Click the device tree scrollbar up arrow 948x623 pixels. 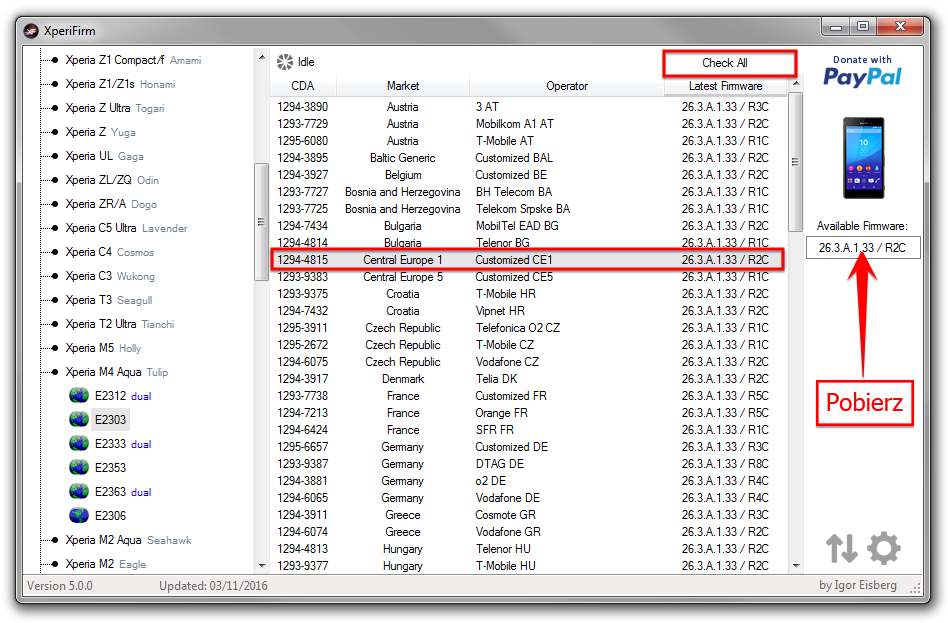click(x=262, y=57)
